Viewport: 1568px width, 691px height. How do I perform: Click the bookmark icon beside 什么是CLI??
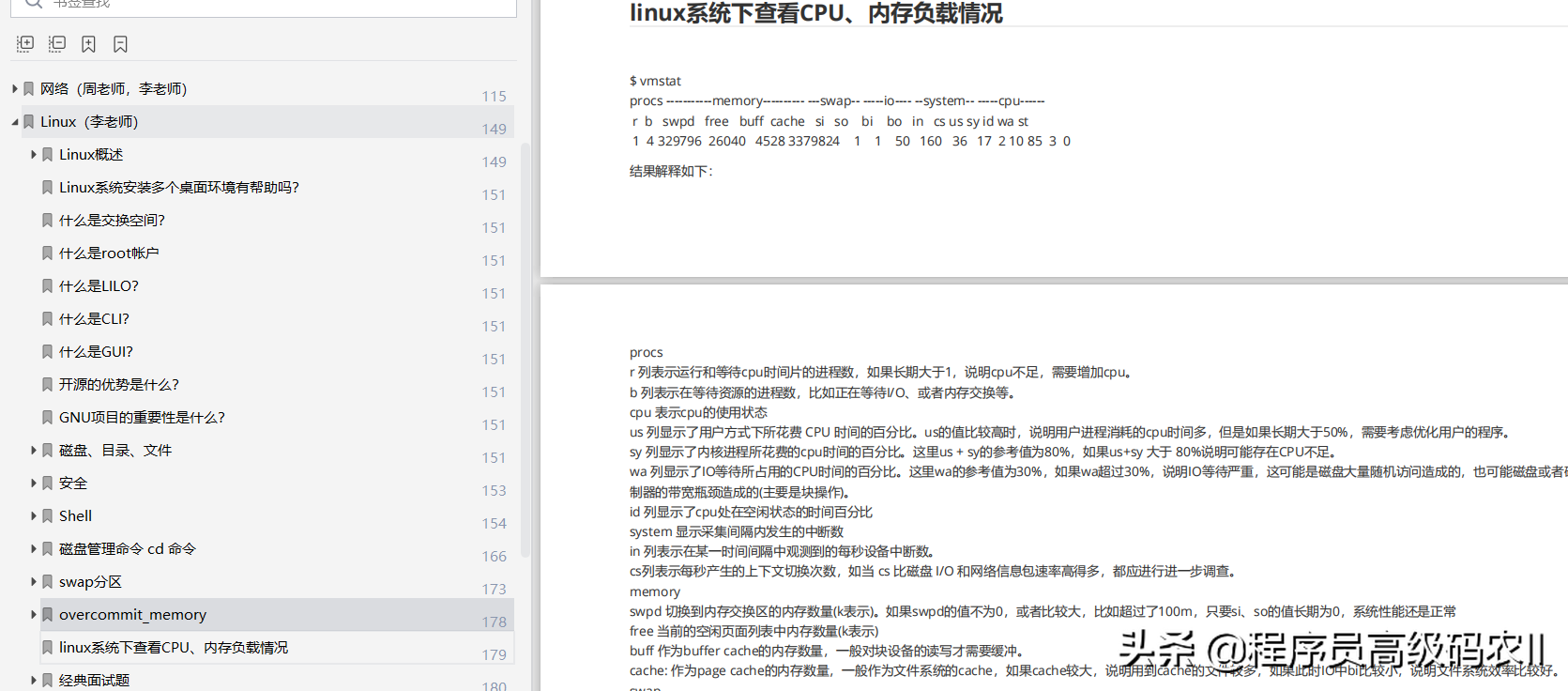(47, 318)
